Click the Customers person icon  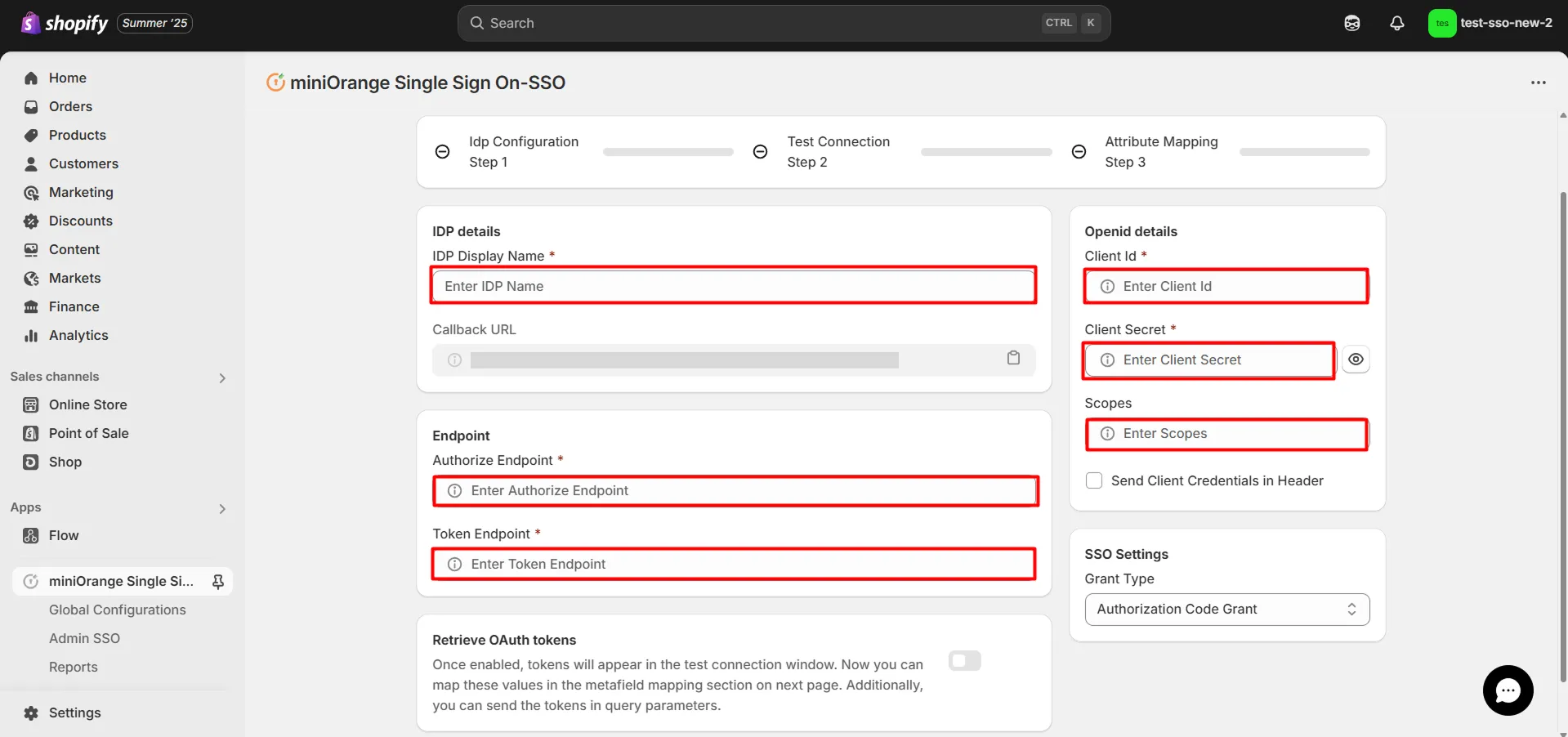coord(31,164)
